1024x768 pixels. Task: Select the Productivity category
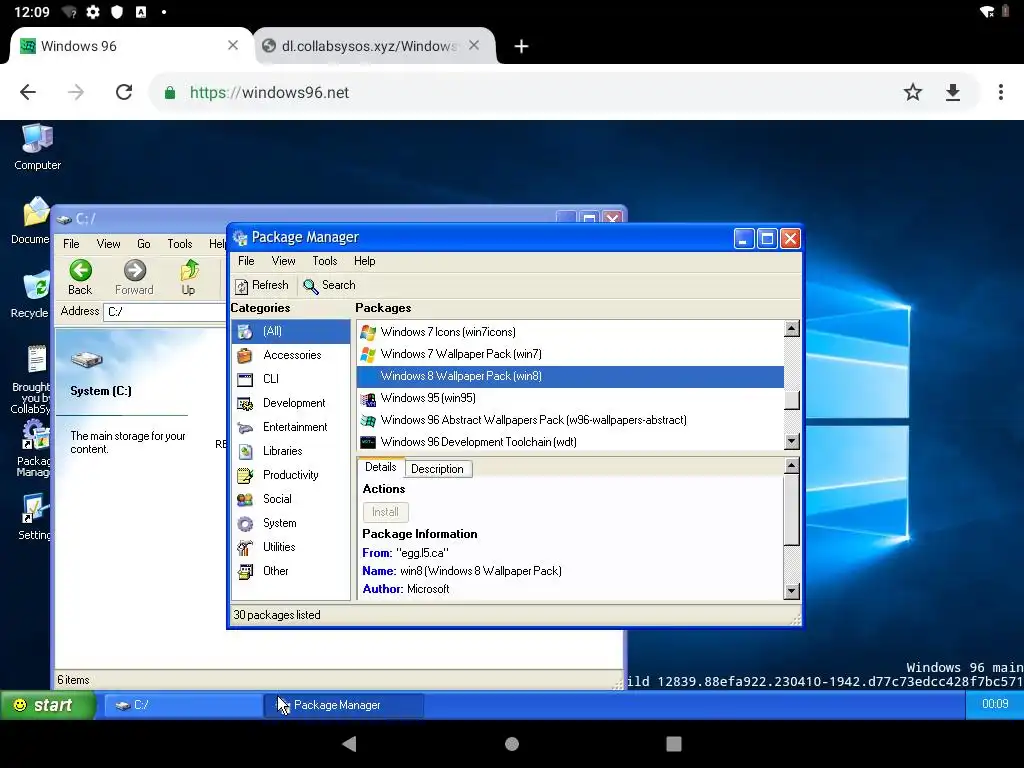coord(291,475)
